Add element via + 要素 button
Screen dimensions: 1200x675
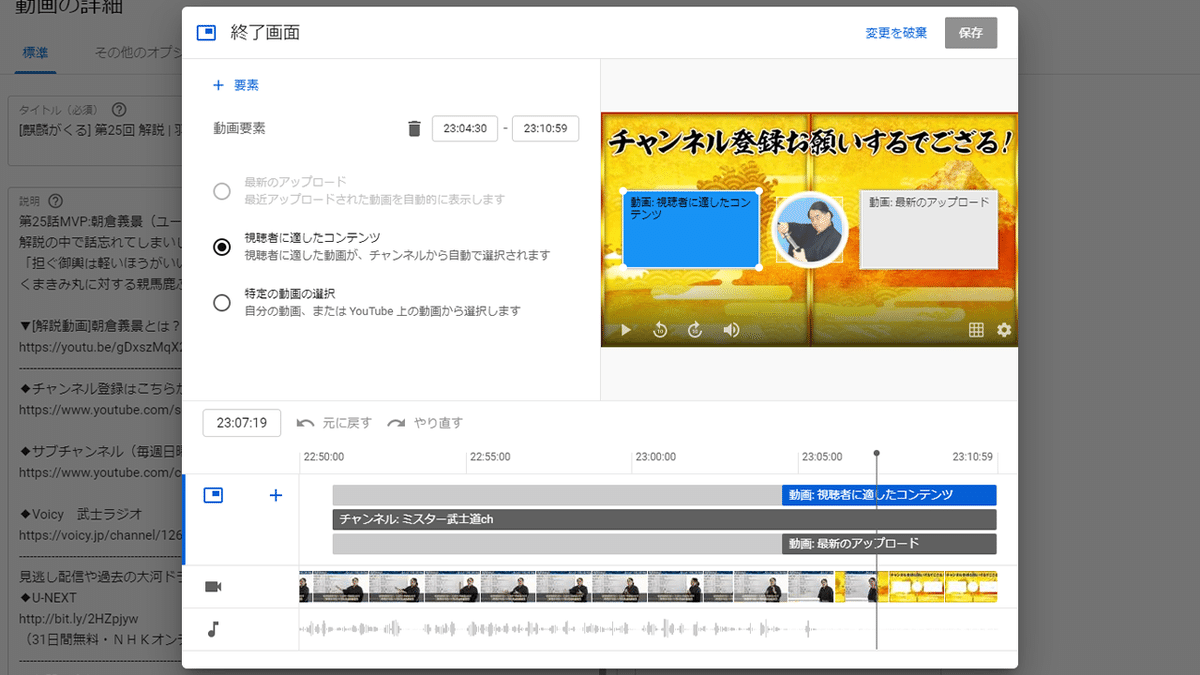click(236, 85)
